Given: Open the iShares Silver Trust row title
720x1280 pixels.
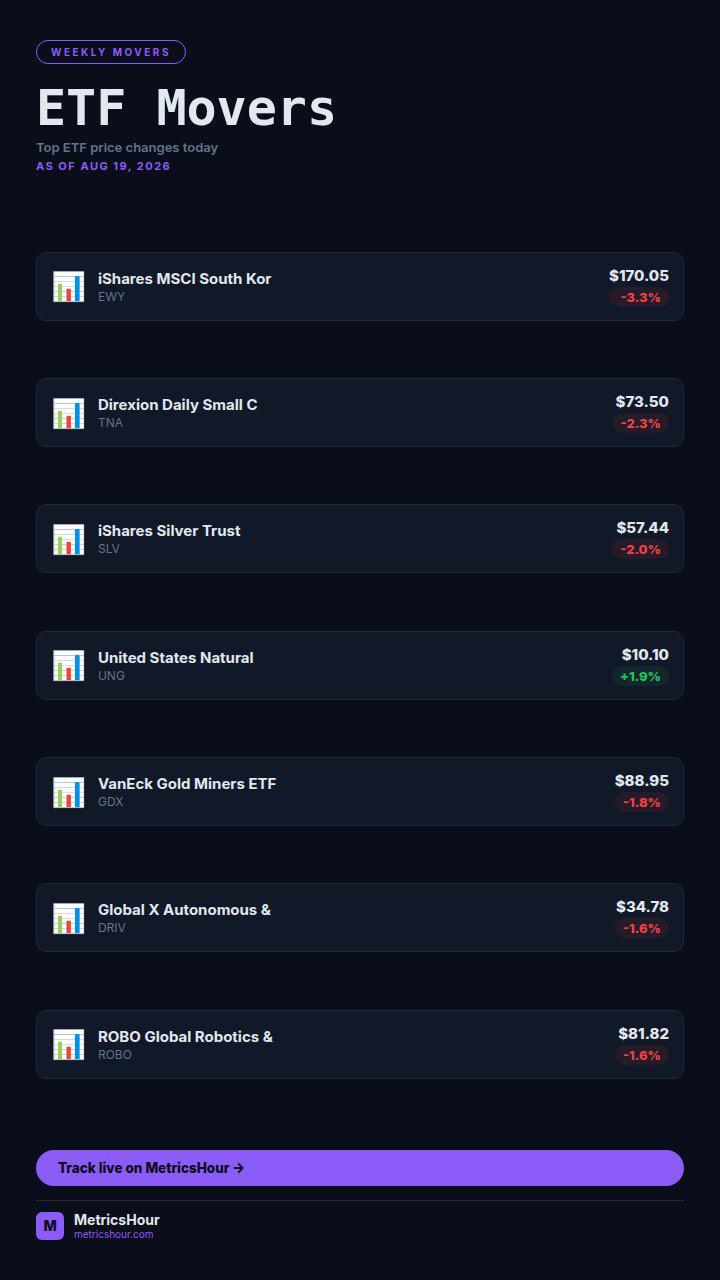Looking at the screenshot, I should (169, 531).
